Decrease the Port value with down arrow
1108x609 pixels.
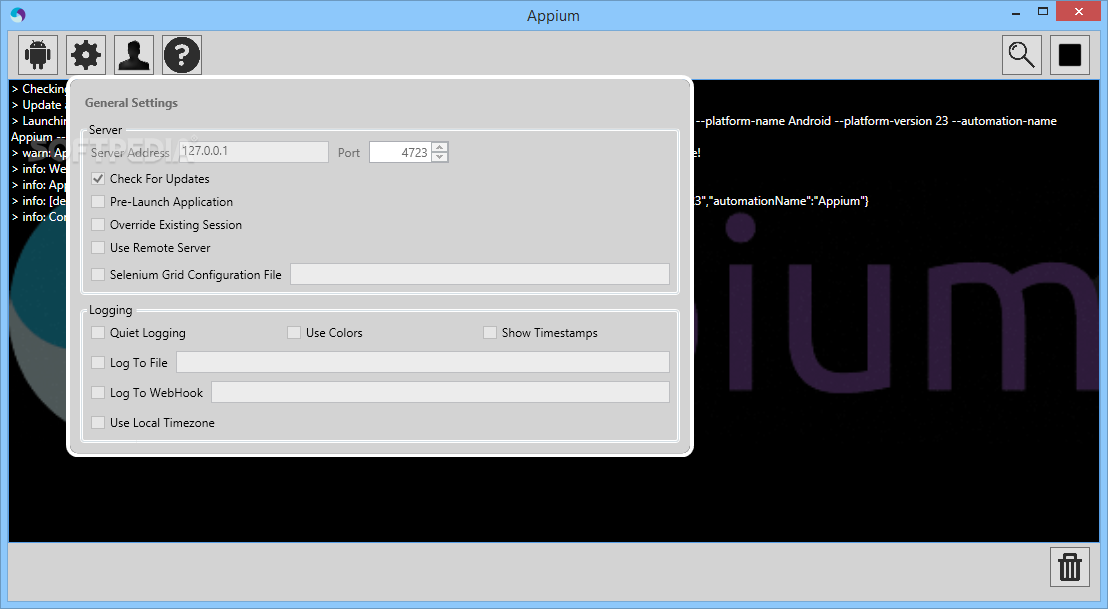pyautogui.click(x=440, y=157)
